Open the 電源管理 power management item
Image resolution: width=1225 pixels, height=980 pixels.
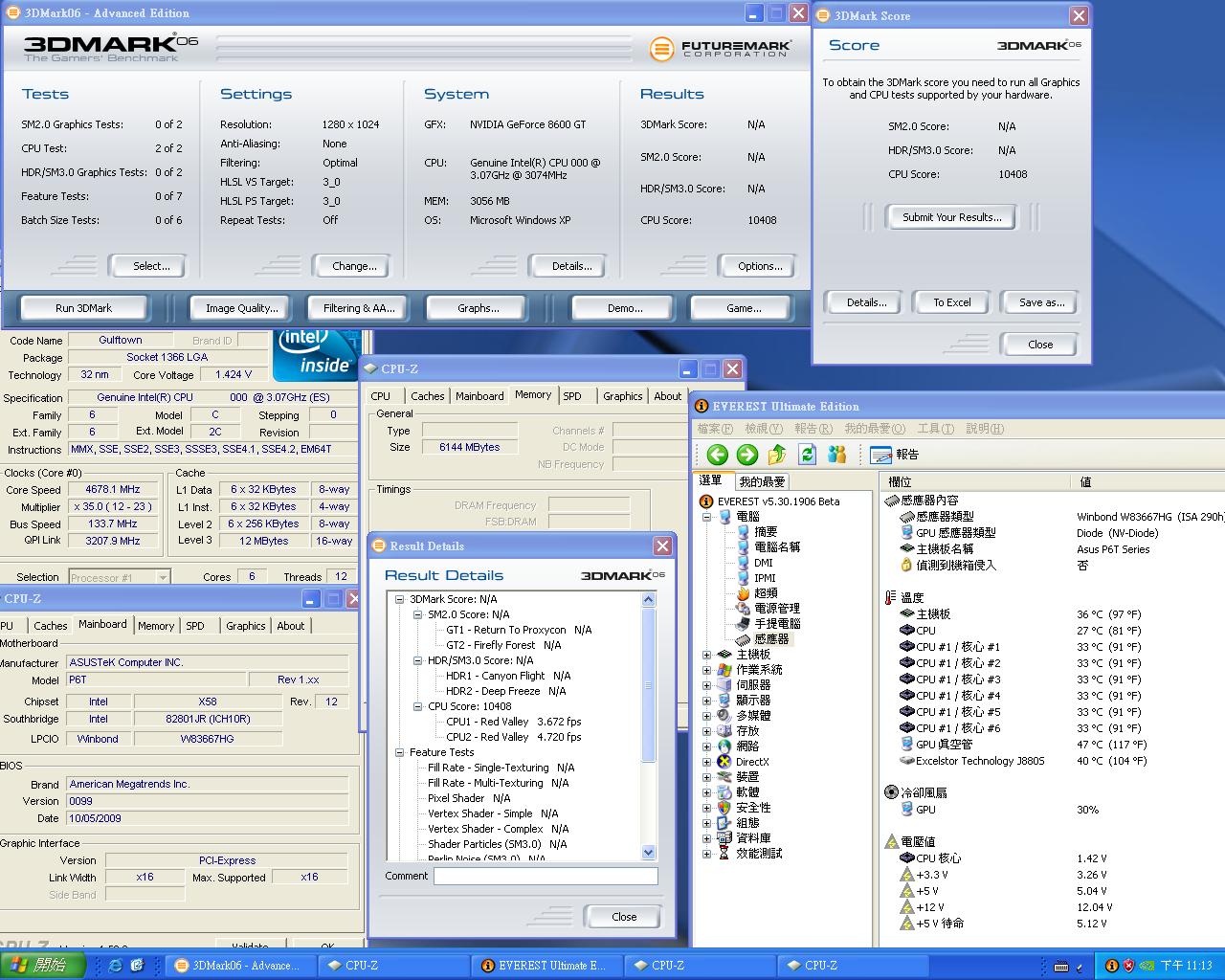coord(777,609)
